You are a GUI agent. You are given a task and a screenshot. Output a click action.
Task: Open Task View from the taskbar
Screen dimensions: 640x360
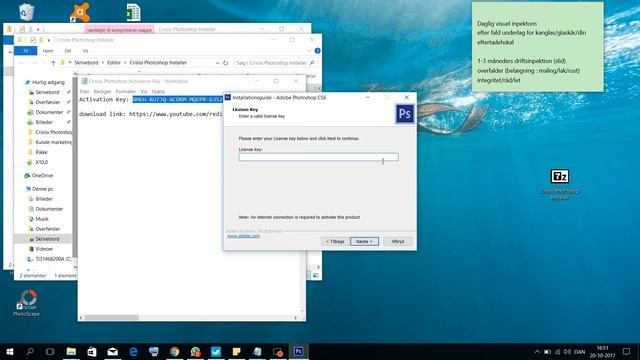tap(50, 351)
